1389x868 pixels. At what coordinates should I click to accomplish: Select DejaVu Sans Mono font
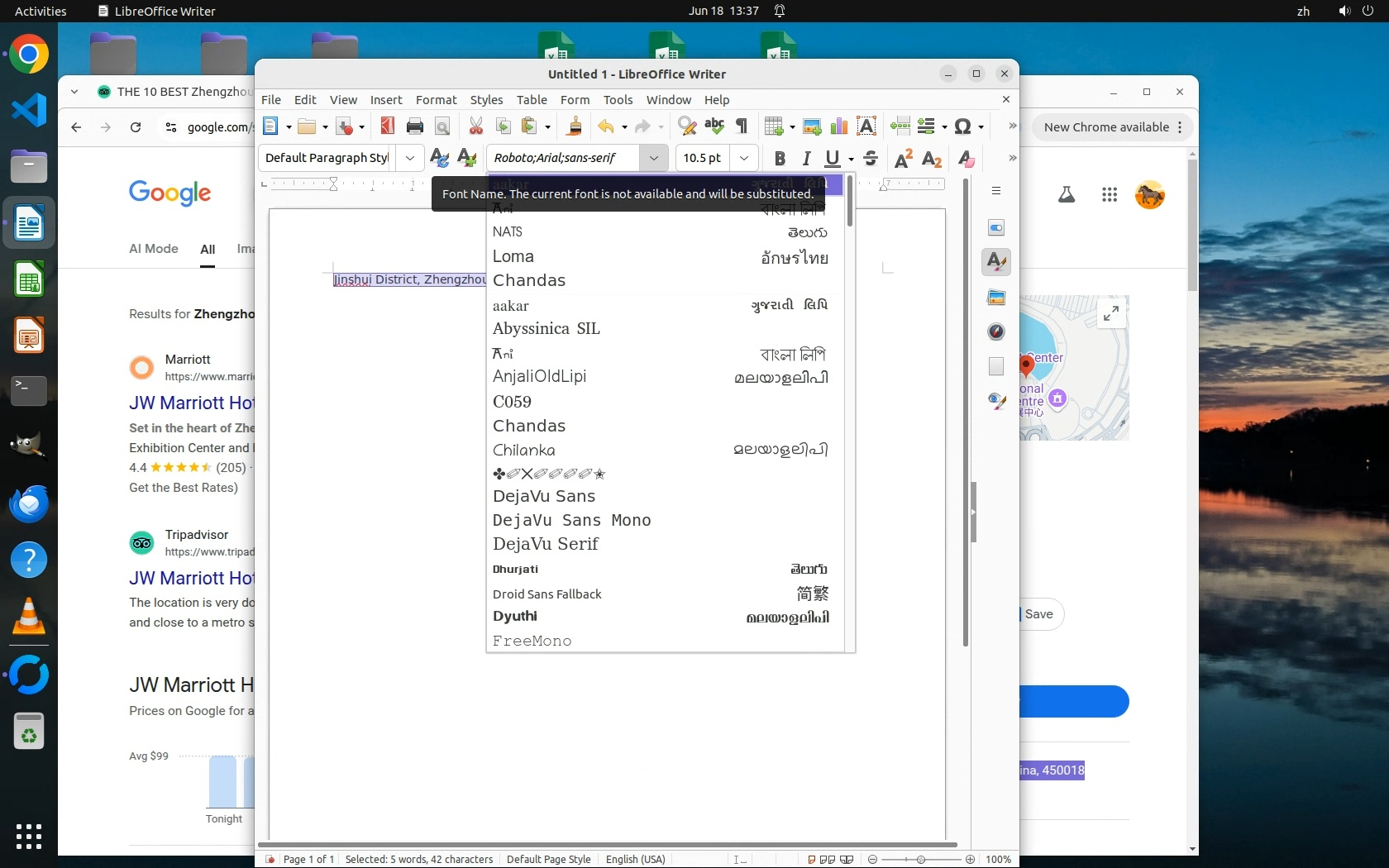(571, 520)
